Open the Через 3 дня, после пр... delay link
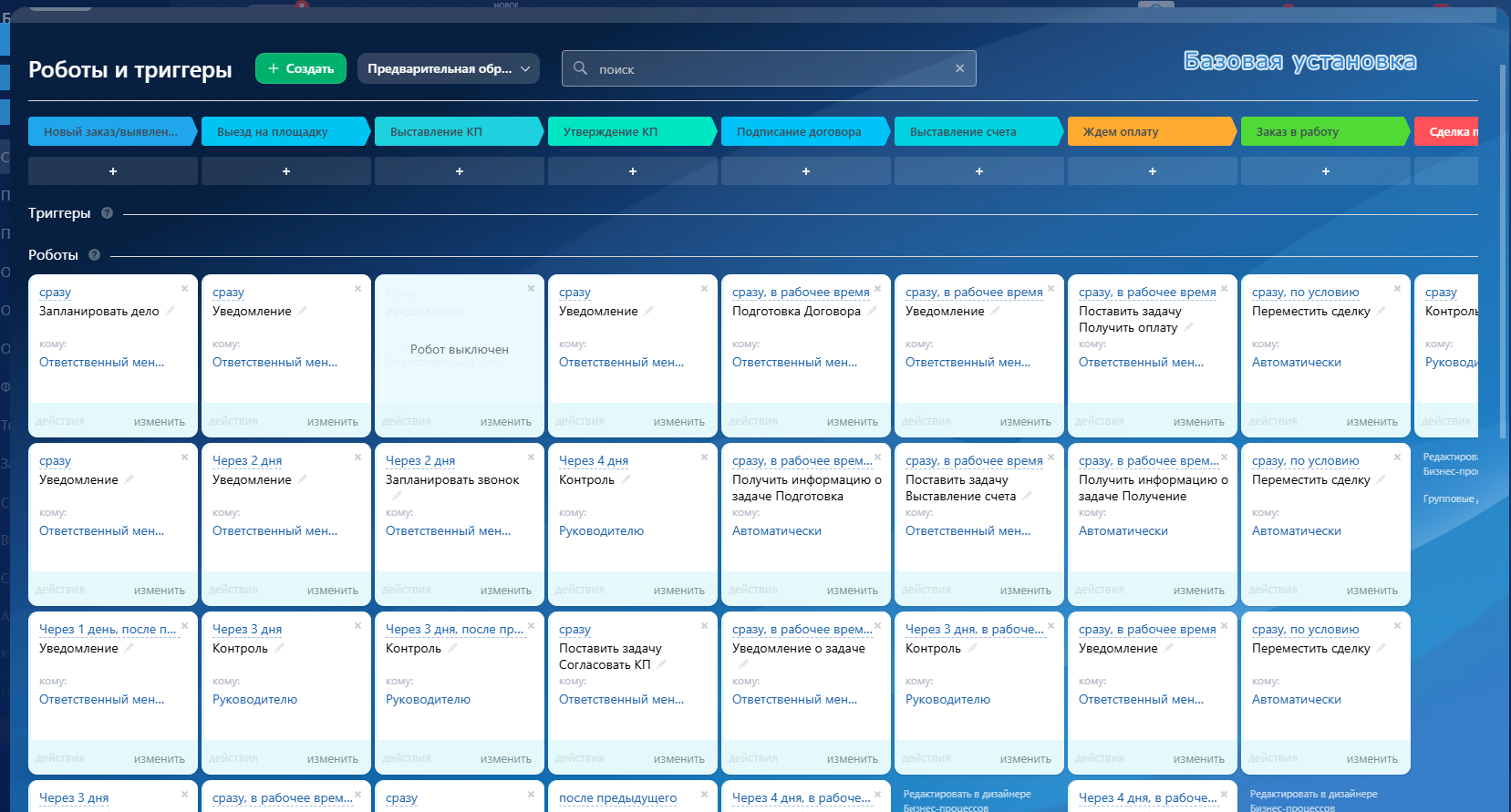 (x=454, y=630)
